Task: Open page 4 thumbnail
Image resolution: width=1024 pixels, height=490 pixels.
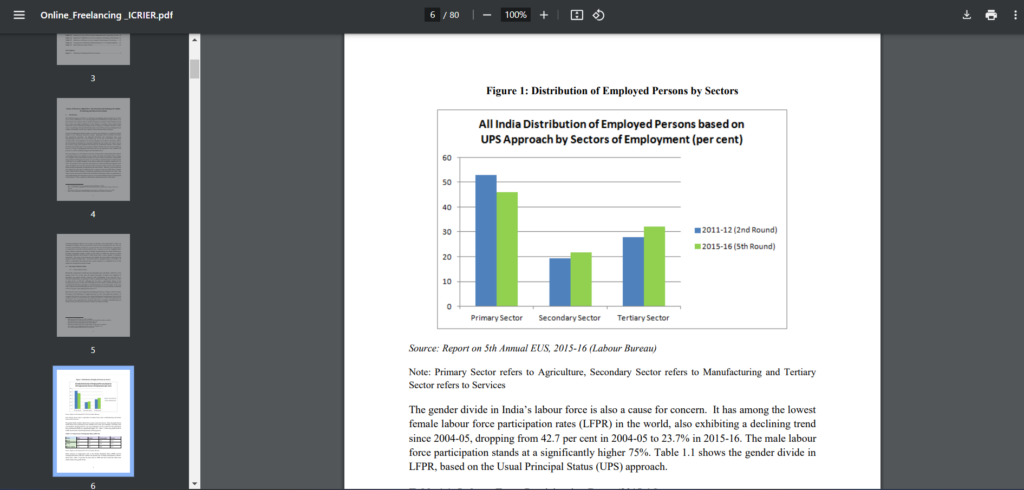Action: click(93, 150)
